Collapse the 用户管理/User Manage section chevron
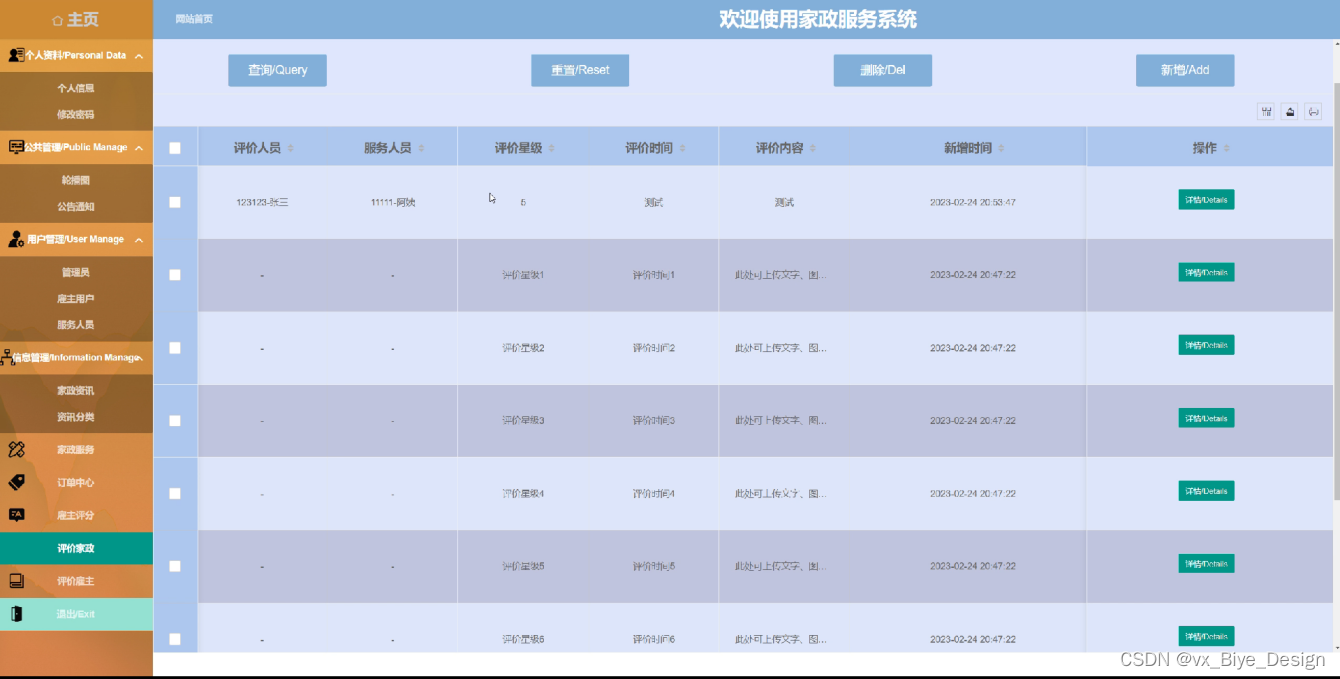Screen dimensions: 1340x679 (139, 240)
